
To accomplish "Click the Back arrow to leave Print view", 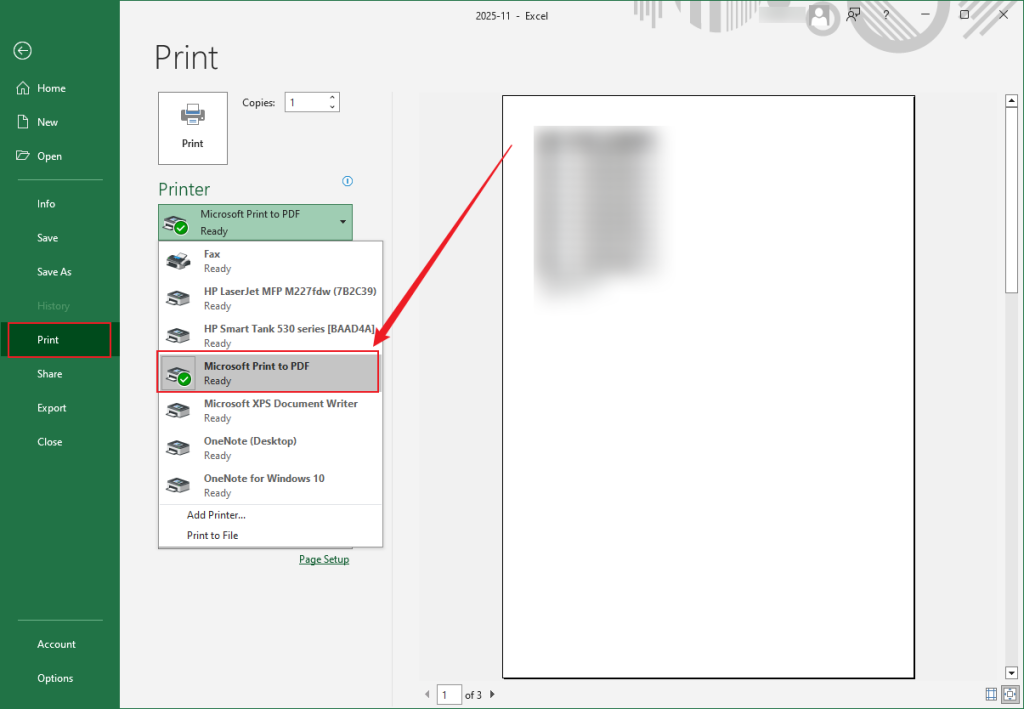I will pyautogui.click(x=22, y=50).
